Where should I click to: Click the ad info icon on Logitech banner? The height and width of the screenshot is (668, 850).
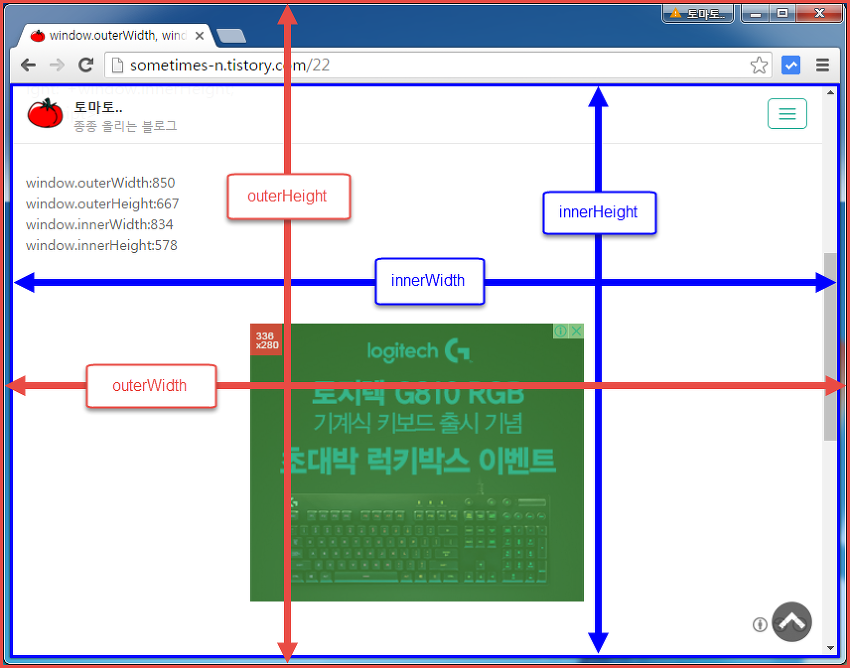pos(561,331)
